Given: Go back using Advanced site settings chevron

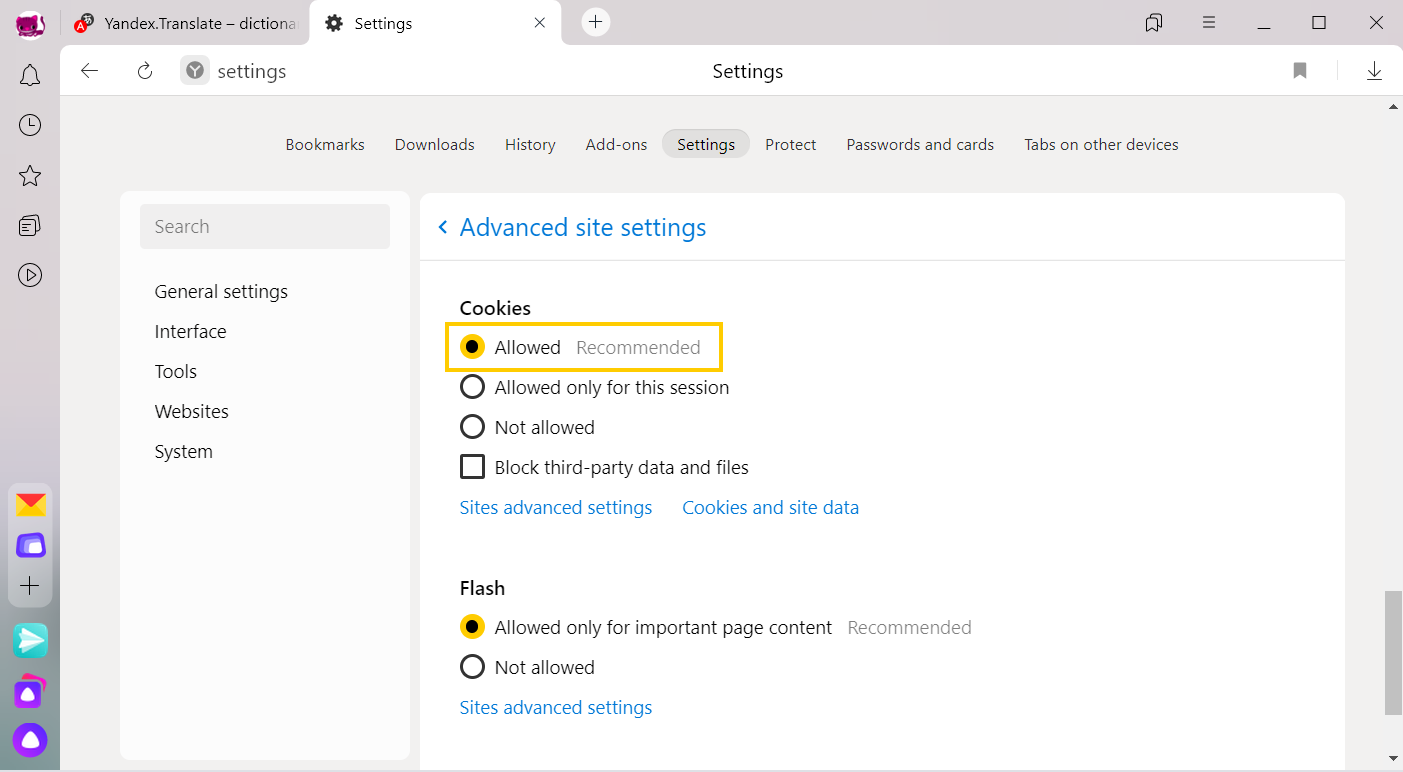Looking at the screenshot, I should [x=443, y=228].
